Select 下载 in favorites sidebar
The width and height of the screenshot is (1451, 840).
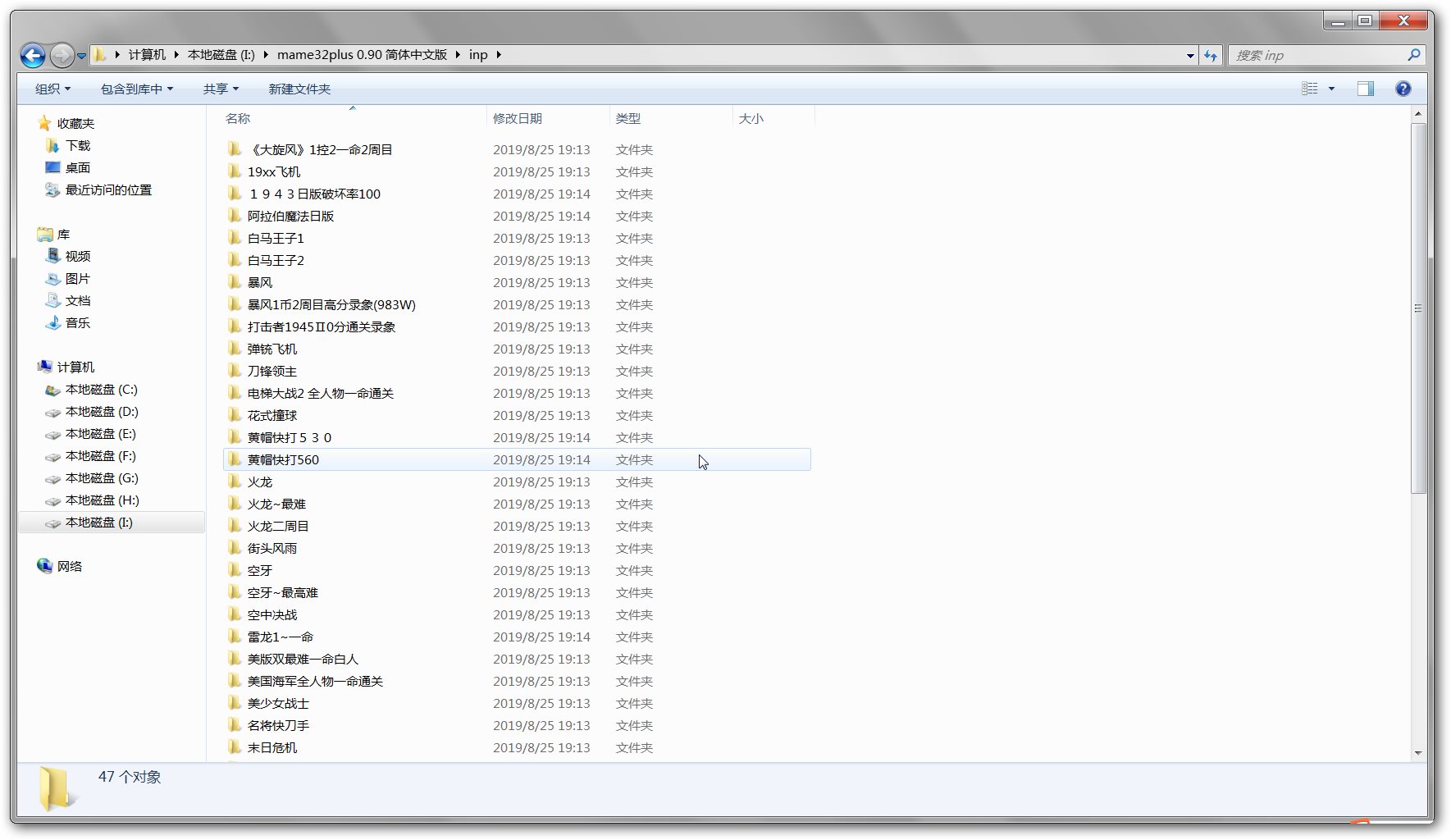(x=78, y=145)
